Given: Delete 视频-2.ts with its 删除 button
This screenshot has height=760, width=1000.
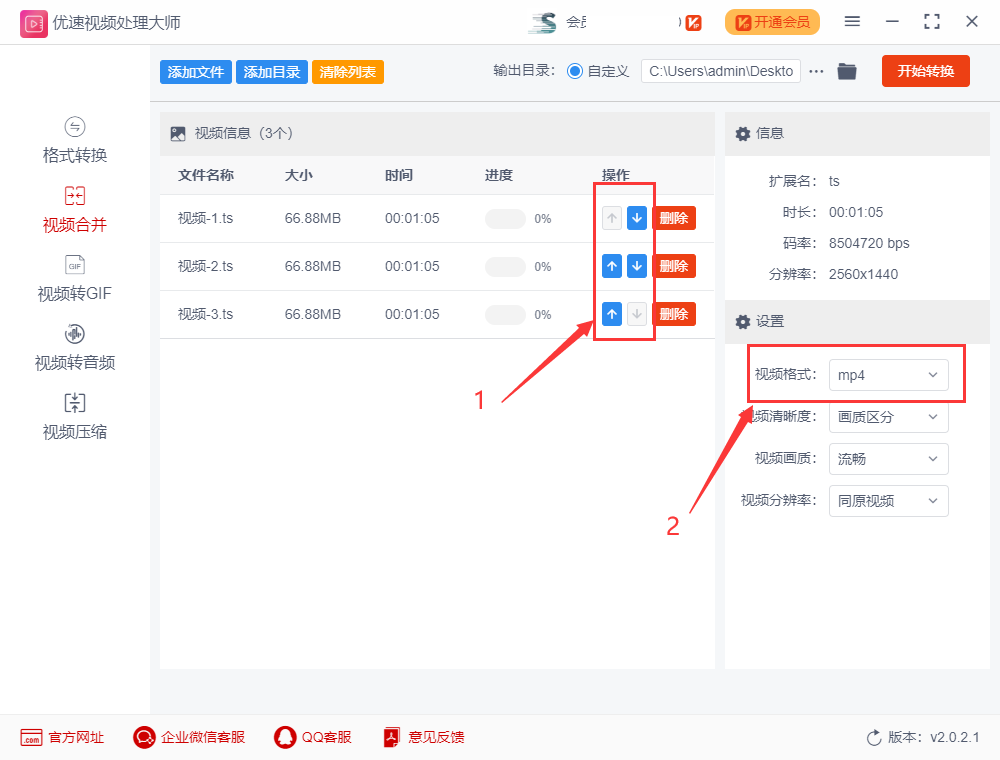Looking at the screenshot, I should tap(674, 265).
